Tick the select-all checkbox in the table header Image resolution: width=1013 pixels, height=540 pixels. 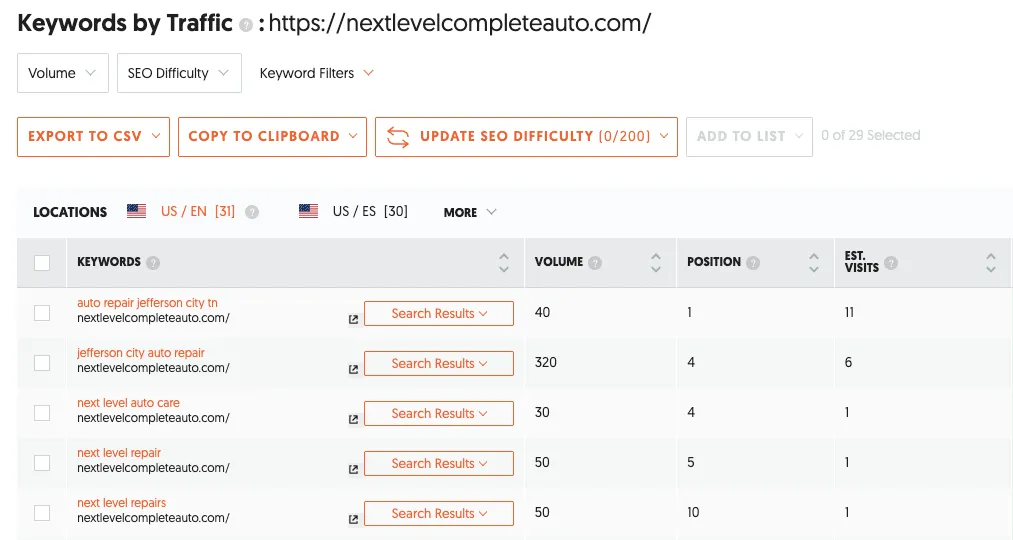point(42,263)
